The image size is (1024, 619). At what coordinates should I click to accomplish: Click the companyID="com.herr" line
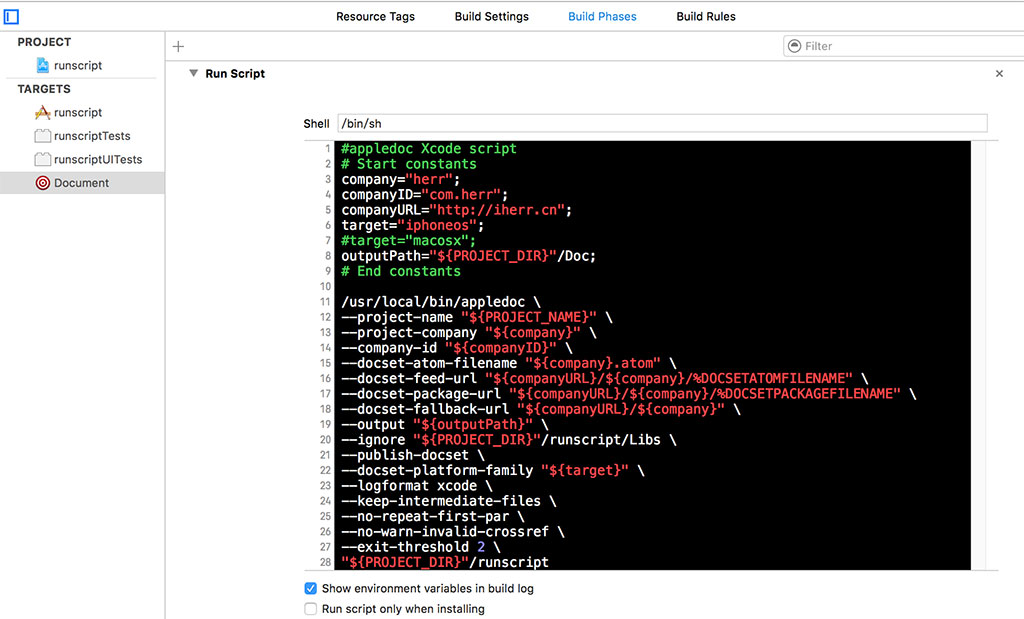tap(424, 195)
